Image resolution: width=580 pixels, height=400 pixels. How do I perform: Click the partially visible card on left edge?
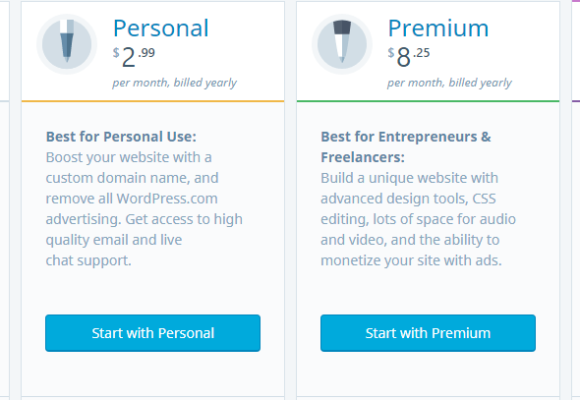tap(4, 200)
